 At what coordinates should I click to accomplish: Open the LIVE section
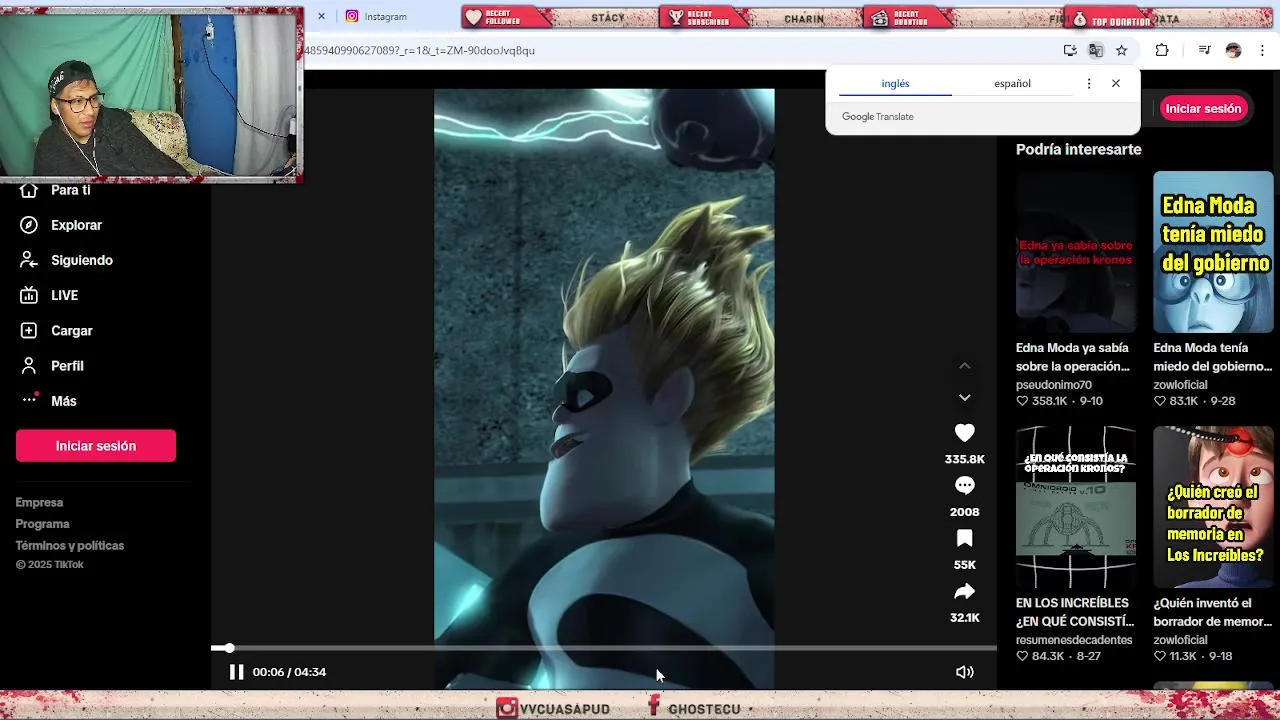[x=64, y=295]
